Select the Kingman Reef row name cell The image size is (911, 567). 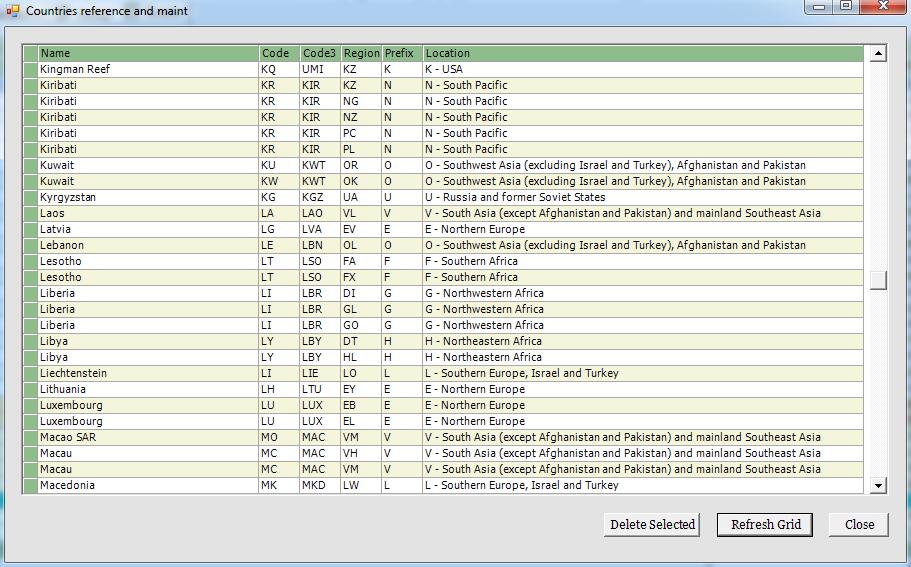tap(148, 69)
